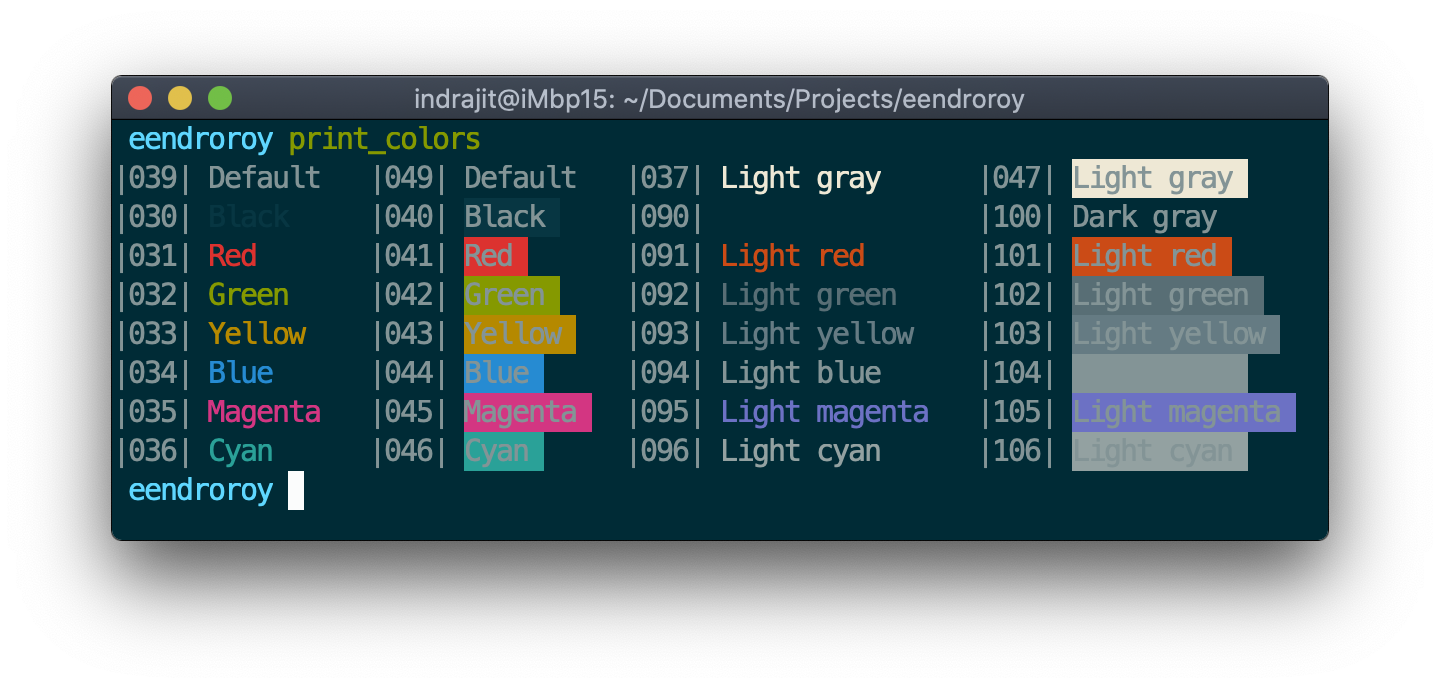Screen dimensions: 1440x688
Task: Click the white block cursor at the prompt
Action: click(296, 490)
